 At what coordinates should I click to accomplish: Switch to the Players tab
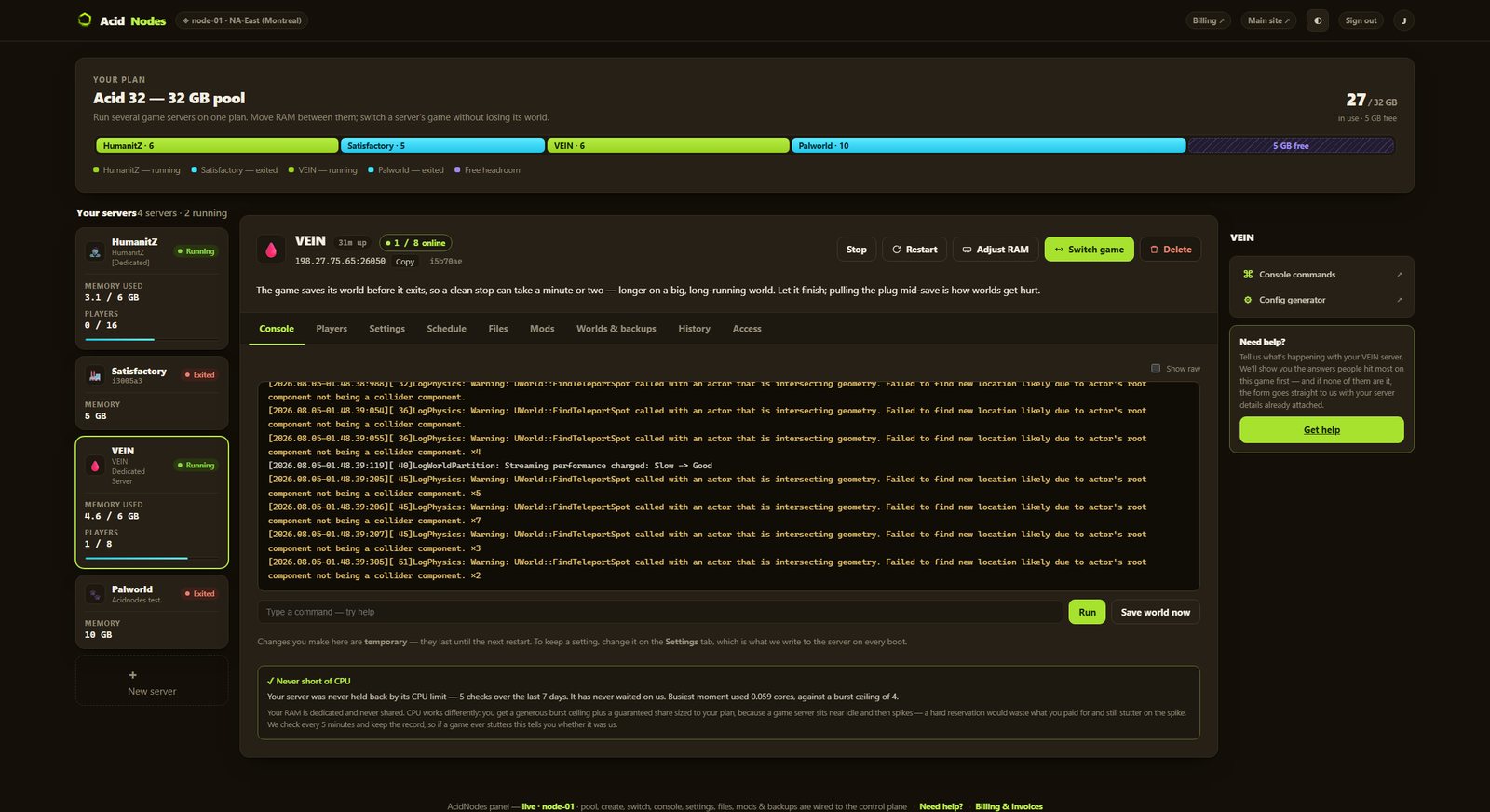(332, 329)
